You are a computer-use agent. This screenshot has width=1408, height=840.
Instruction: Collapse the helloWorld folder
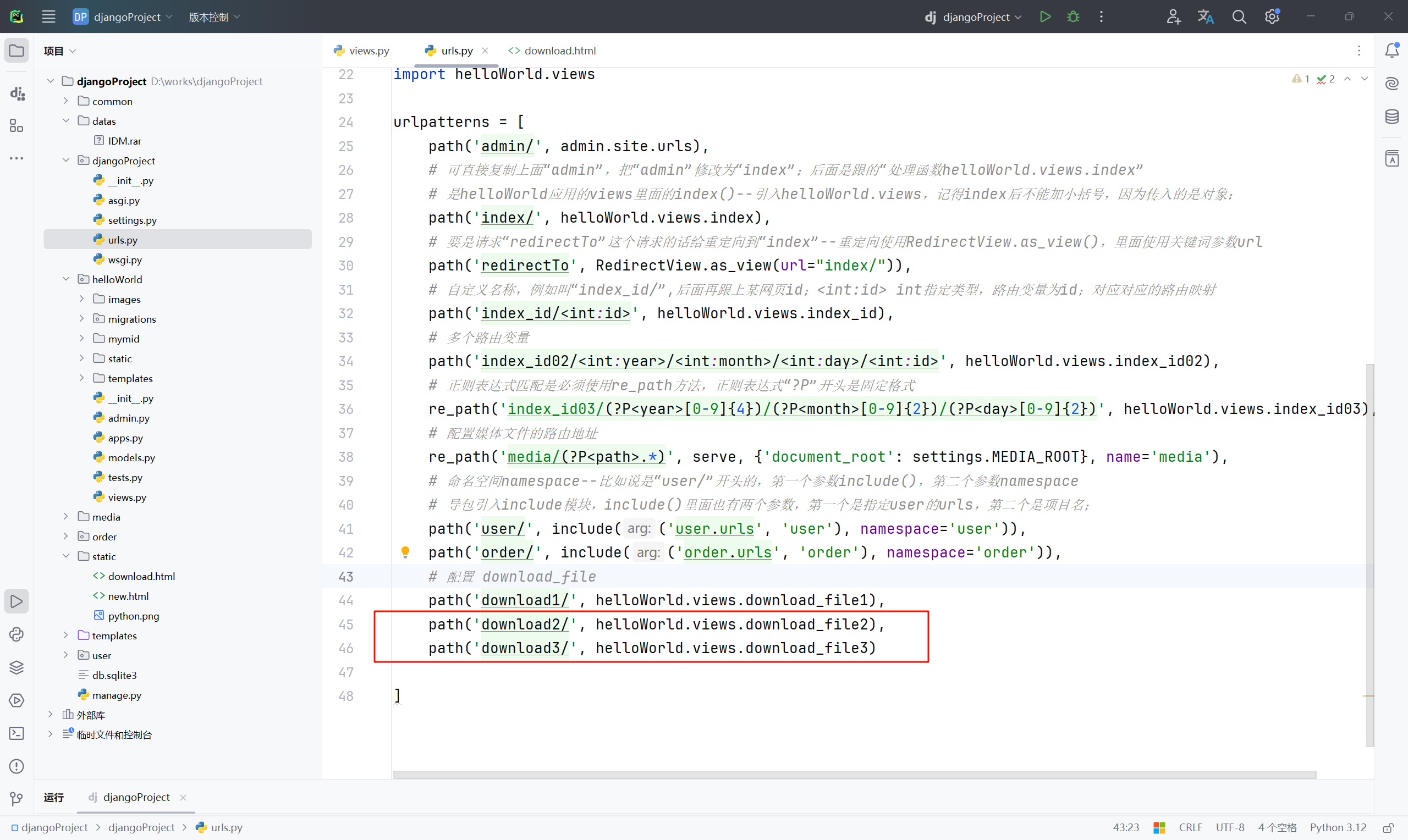(65, 279)
